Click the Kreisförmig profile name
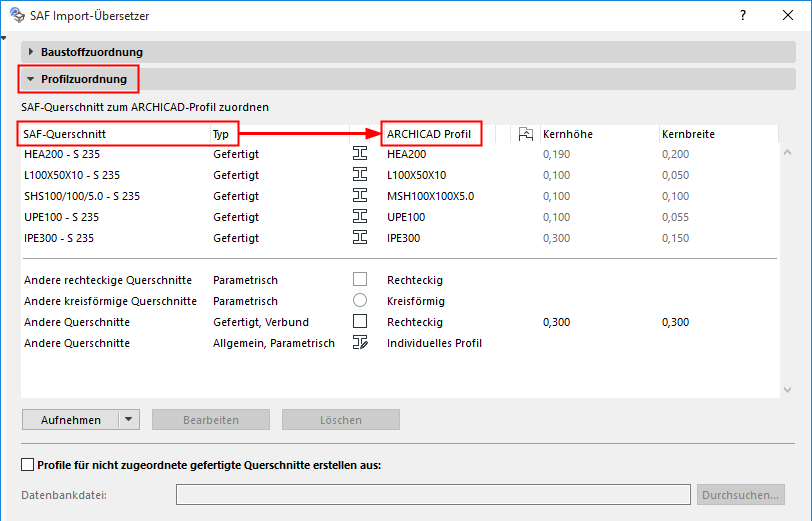Viewport: 812px width, 521px height. click(415, 301)
